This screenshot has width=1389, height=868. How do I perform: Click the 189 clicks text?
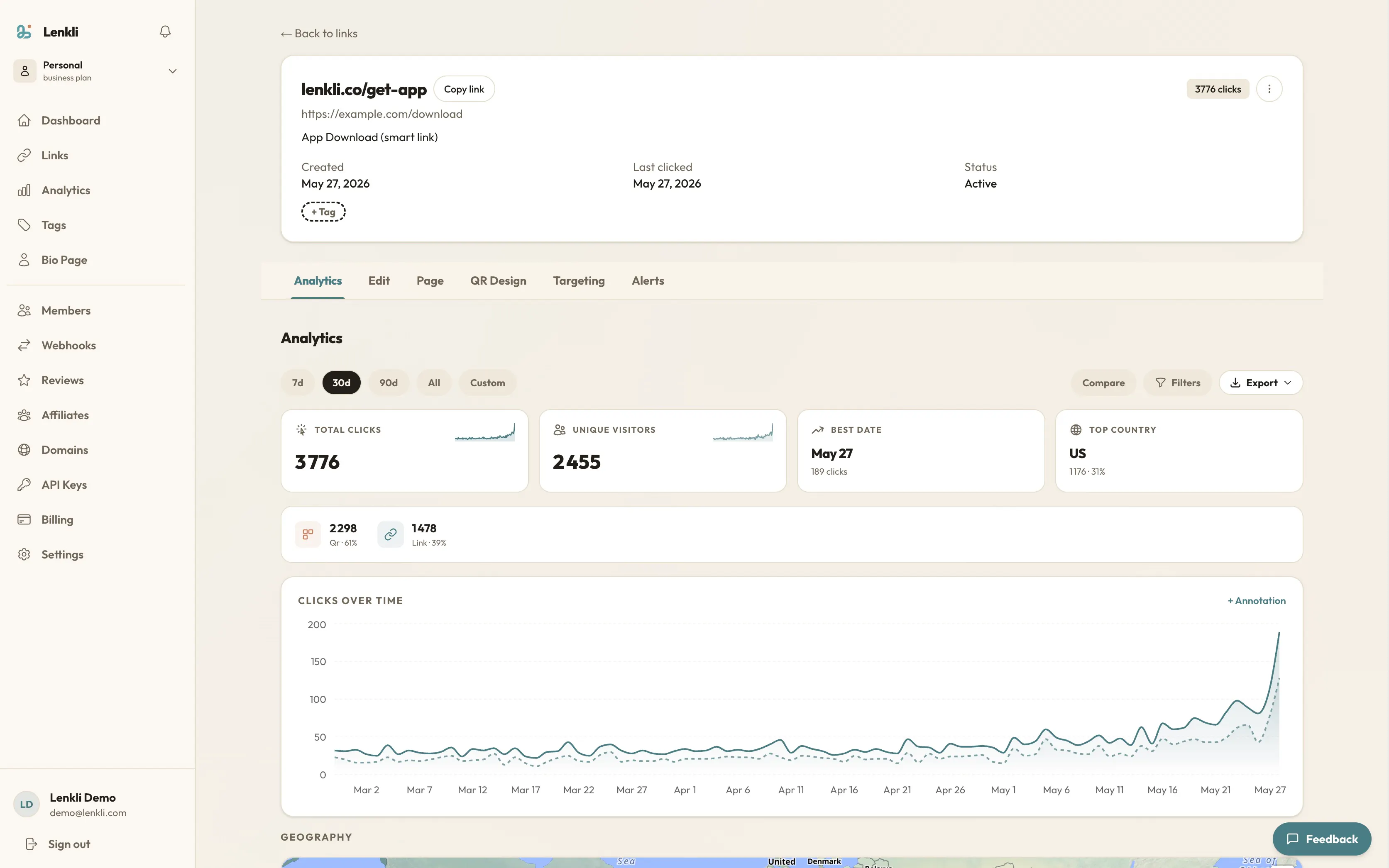[829, 472]
